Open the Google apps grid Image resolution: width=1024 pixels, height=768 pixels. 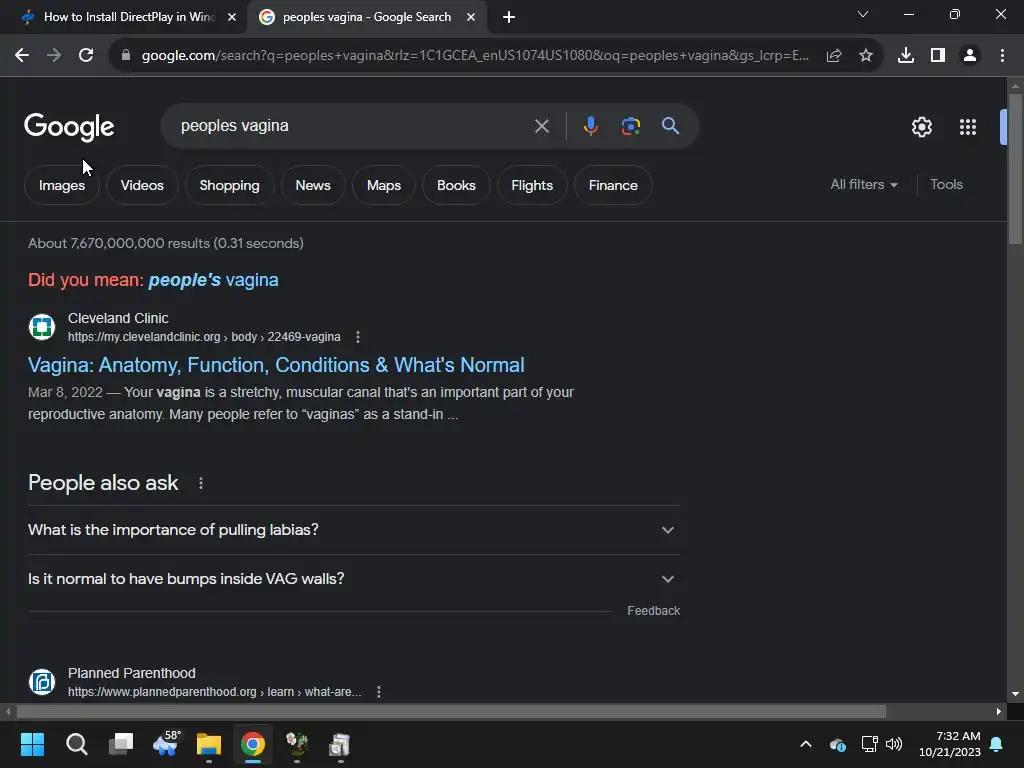pyautogui.click(x=968, y=127)
